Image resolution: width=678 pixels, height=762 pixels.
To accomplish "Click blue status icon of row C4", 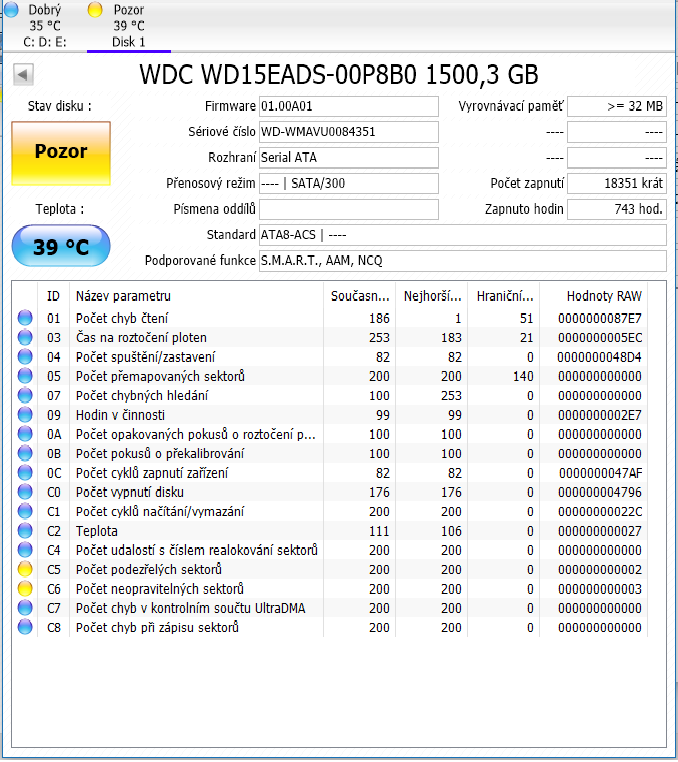I will pos(25,550).
